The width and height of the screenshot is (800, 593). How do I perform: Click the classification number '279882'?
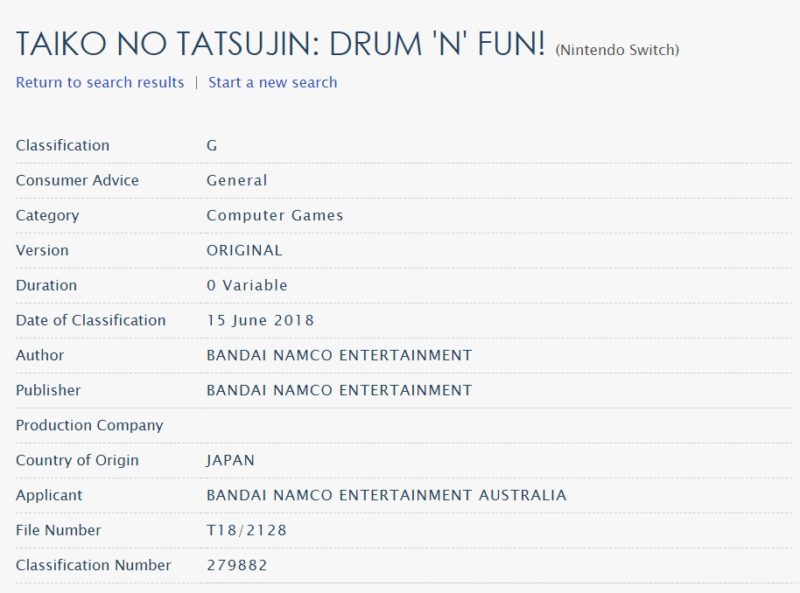click(236, 565)
